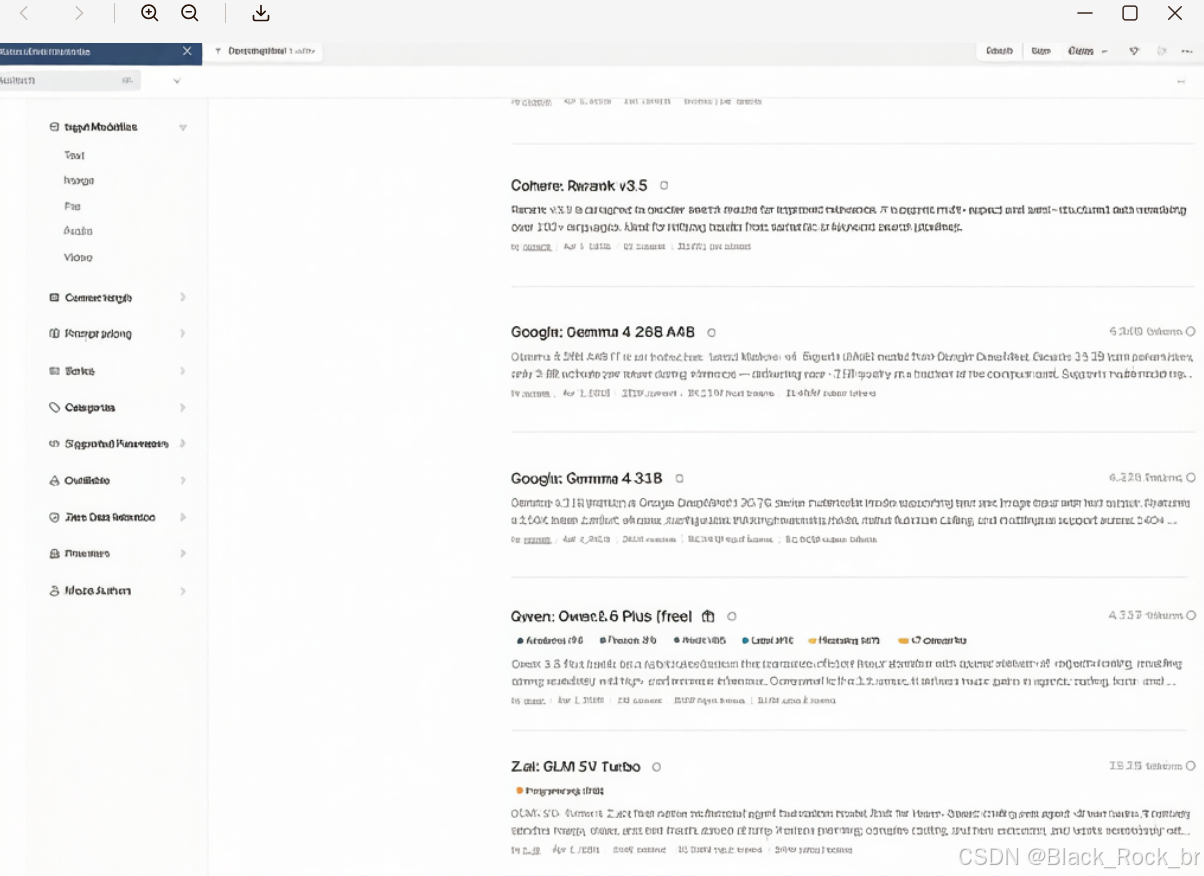Select the Image input modality
The image size is (1204, 876).
pyautogui.click(x=78, y=181)
